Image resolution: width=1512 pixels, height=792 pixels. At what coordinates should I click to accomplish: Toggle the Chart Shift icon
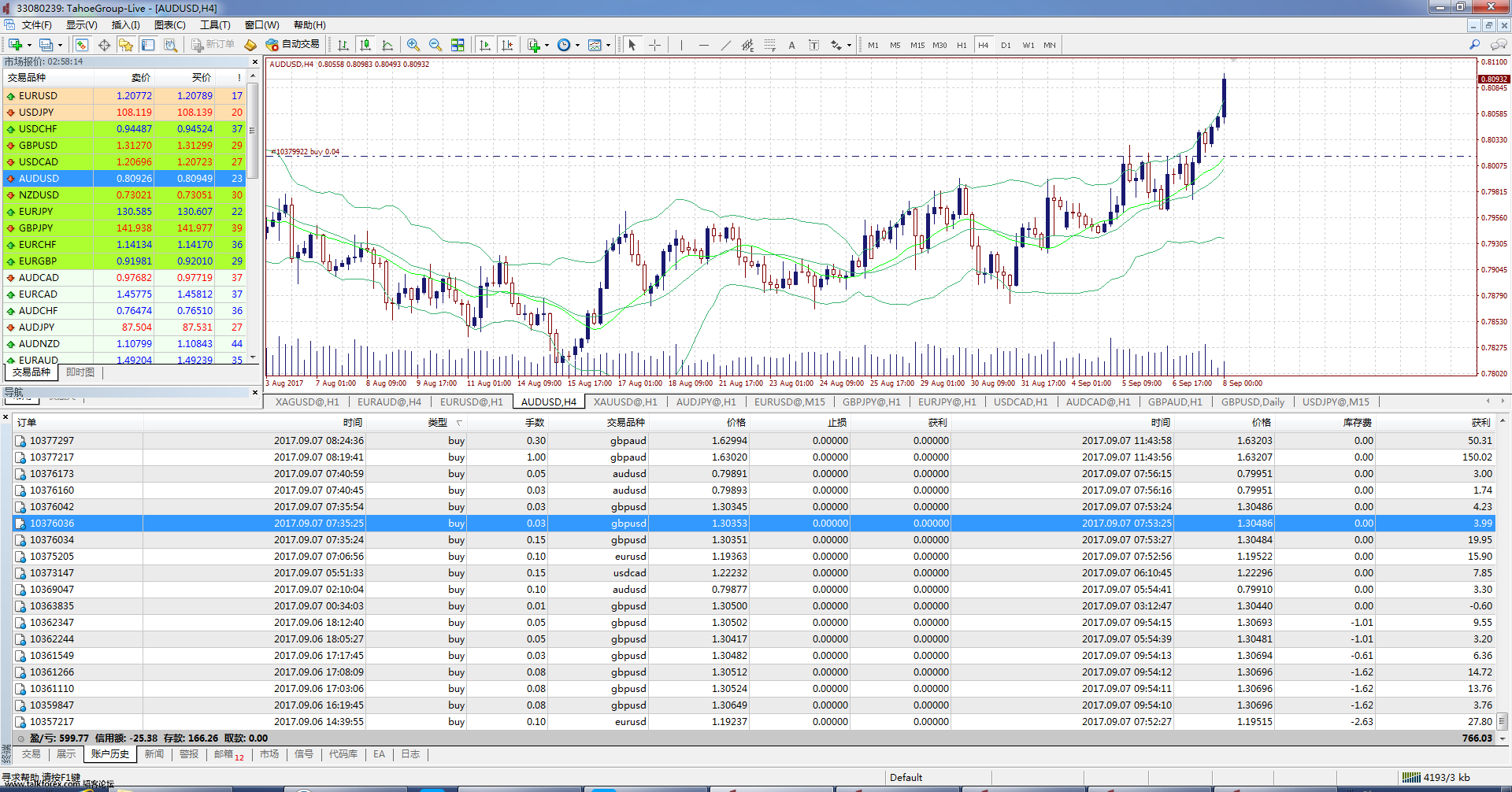[x=507, y=45]
